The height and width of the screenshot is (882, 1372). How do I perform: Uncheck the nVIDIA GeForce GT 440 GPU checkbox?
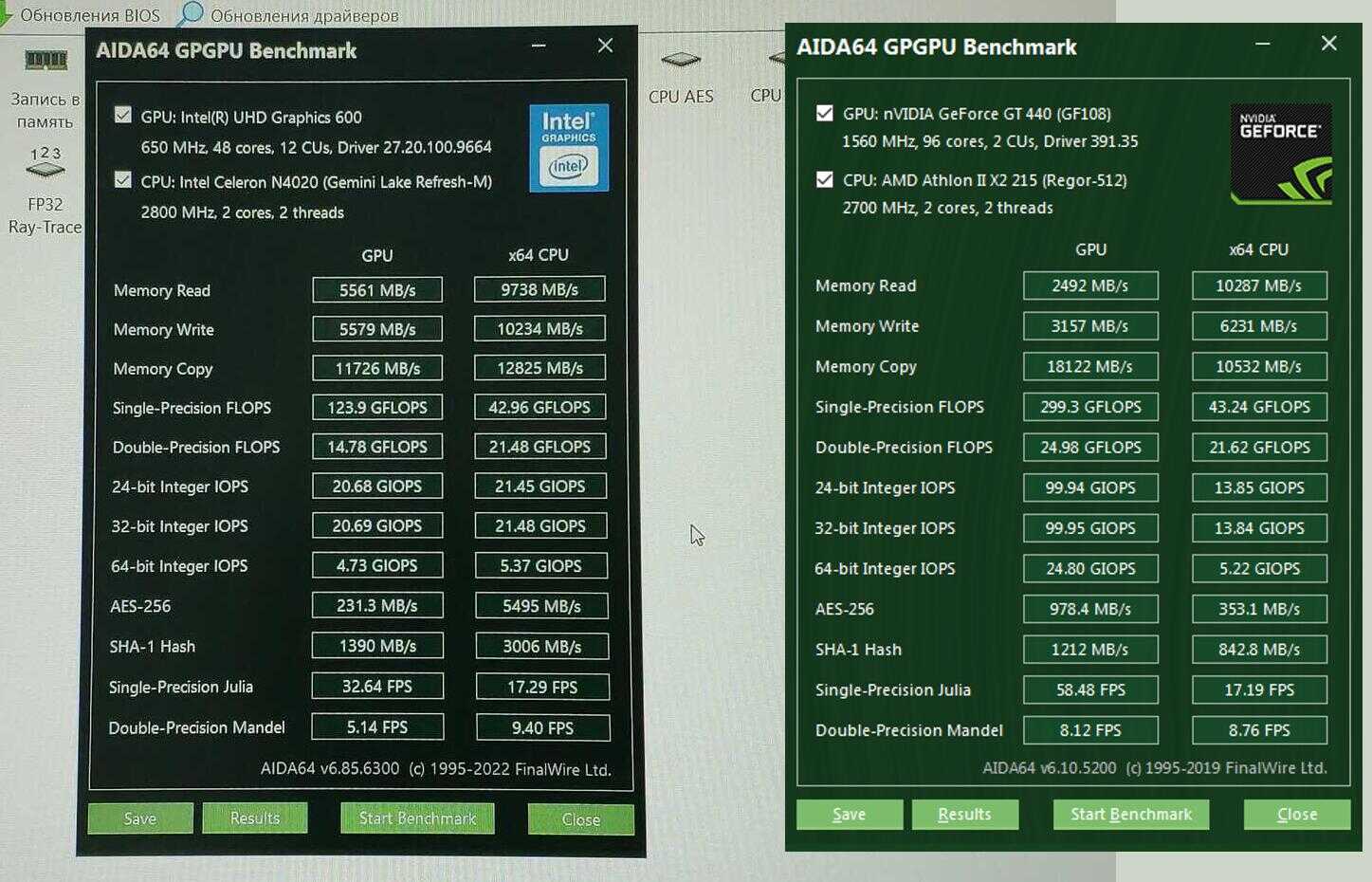click(825, 113)
